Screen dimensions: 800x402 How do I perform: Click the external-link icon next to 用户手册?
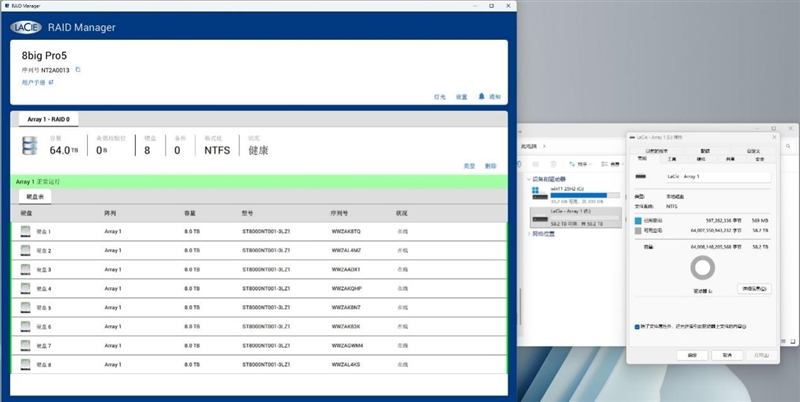pyautogui.click(x=51, y=82)
